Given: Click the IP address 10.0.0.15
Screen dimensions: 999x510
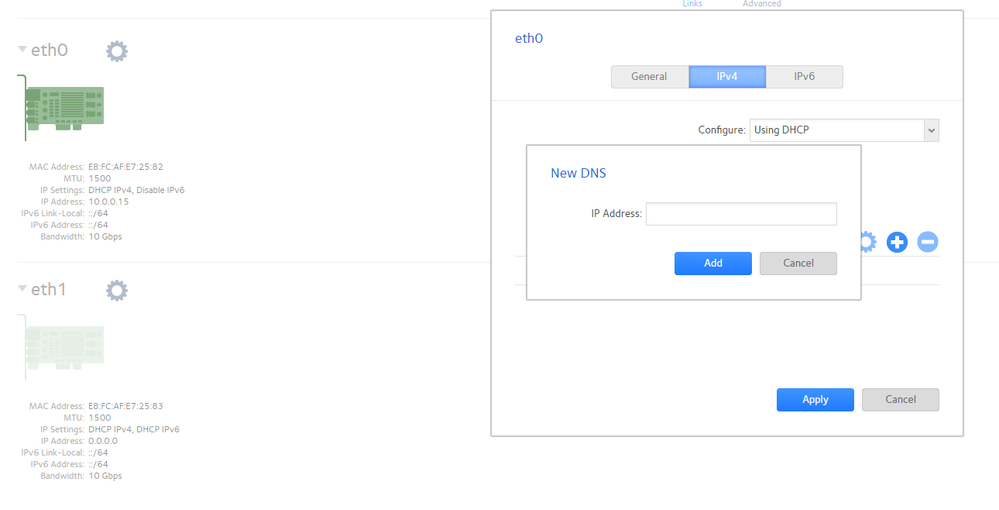Looking at the screenshot, I should (x=108, y=202).
